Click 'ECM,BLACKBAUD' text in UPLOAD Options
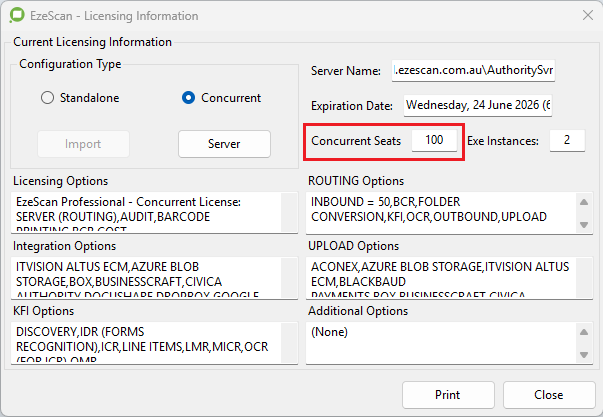 tap(358, 282)
